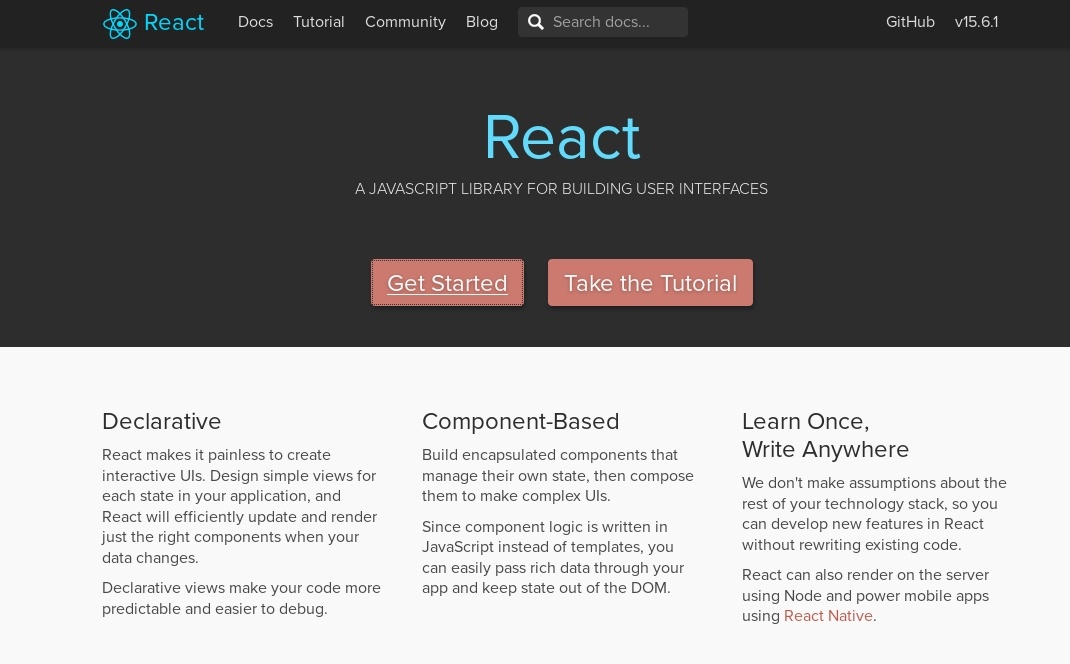Open the Docs menu item
Image resolution: width=1070 pixels, height=664 pixels.
255,22
